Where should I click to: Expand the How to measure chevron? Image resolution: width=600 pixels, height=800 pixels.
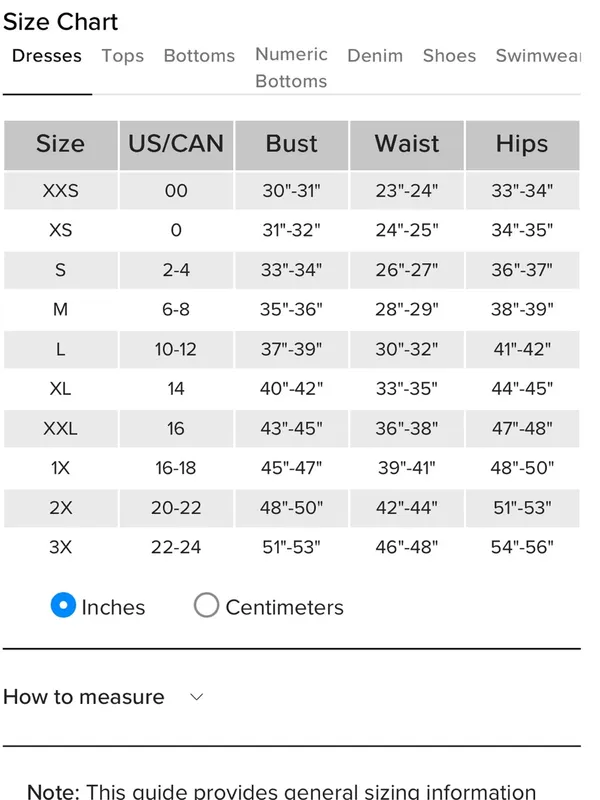coord(197,697)
